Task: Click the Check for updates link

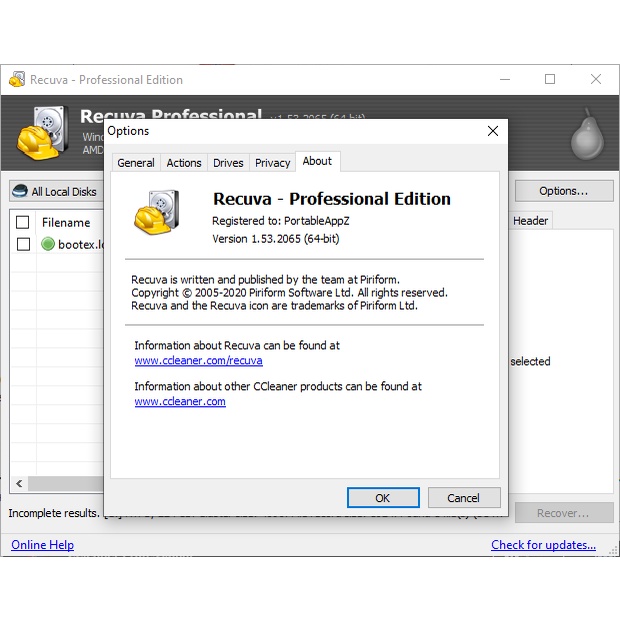Action: coord(543,545)
